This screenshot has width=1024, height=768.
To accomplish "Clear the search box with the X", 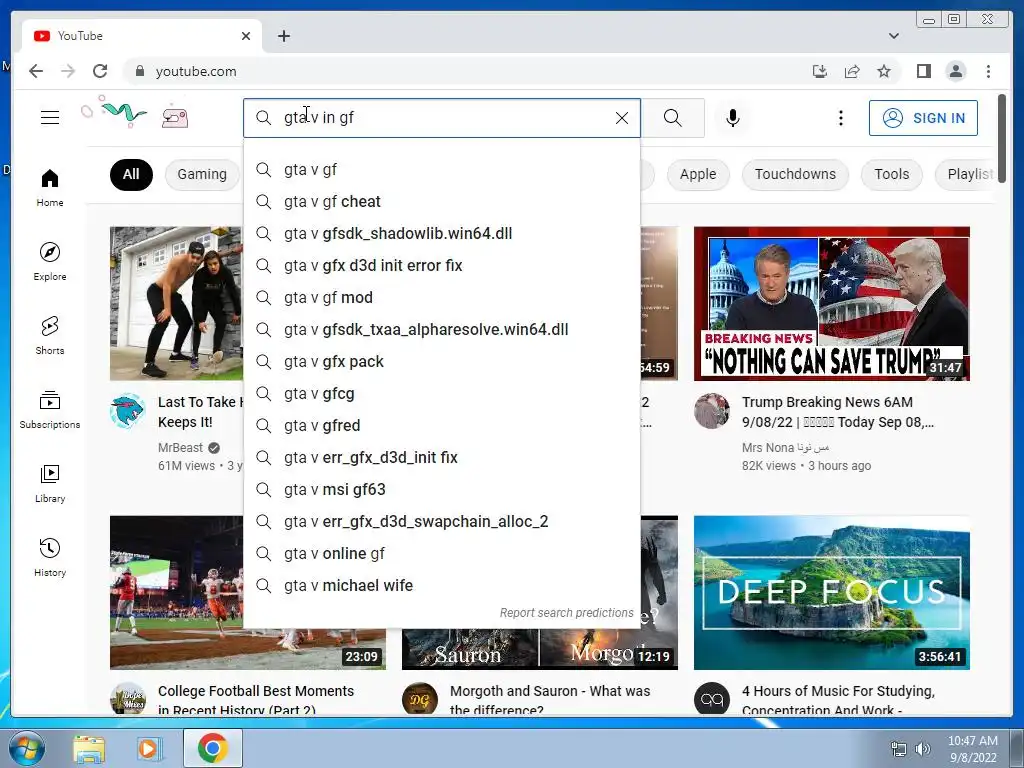I will (622, 118).
